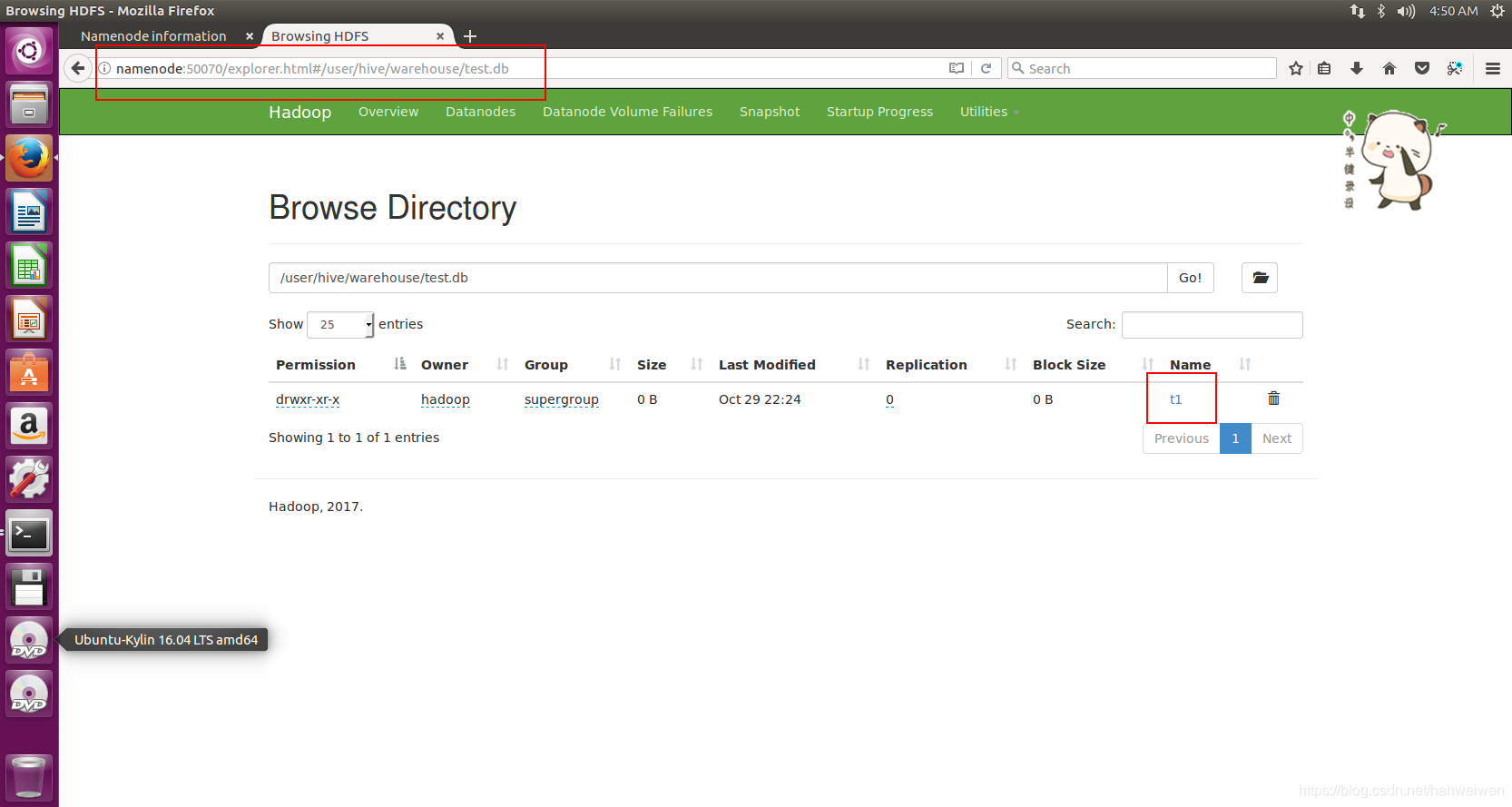The height and width of the screenshot is (807, 1512).
Task: Select the Firefox icon in the dock
Action: 29,158
